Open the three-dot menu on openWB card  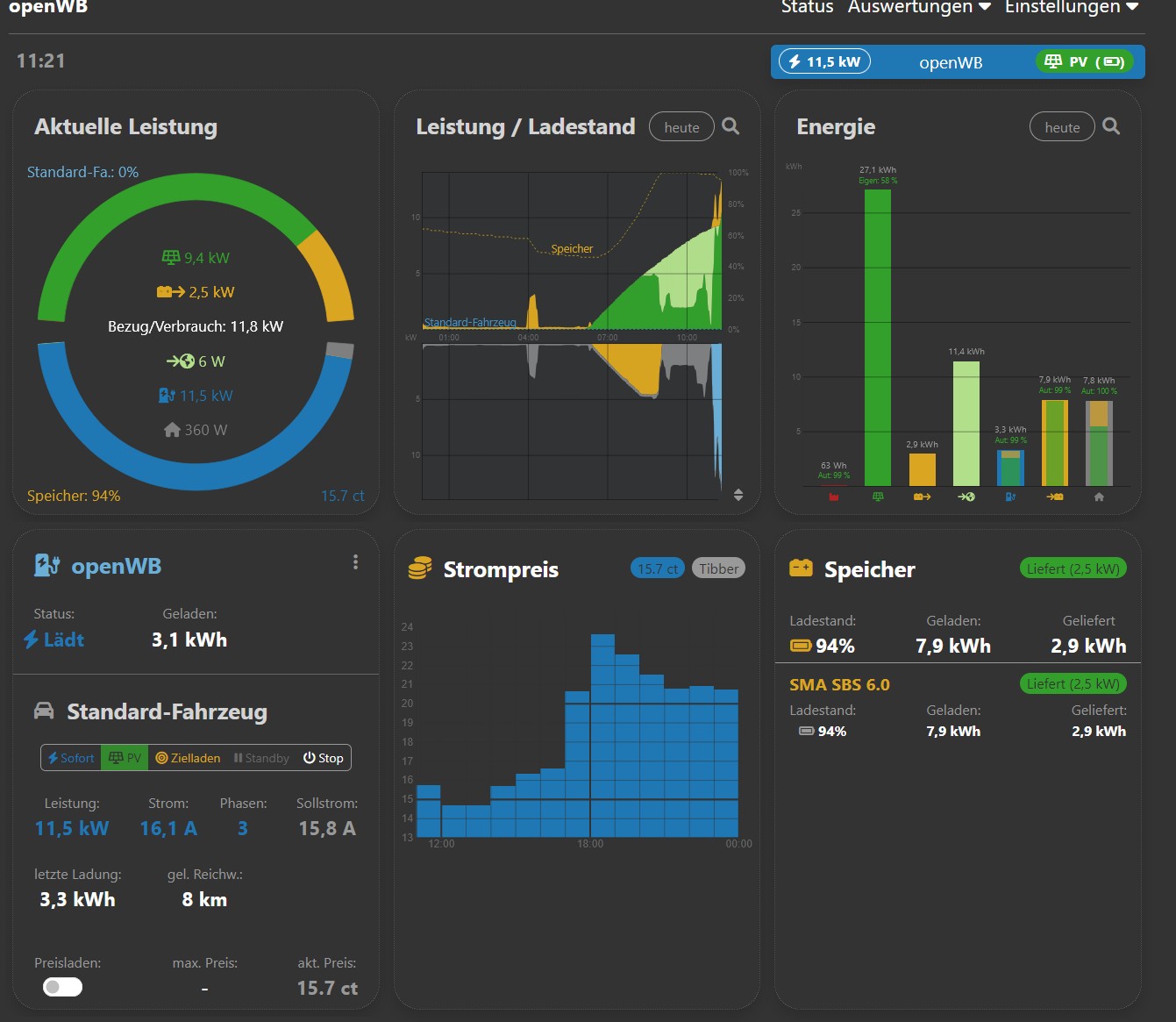click(x=355, y=562)
